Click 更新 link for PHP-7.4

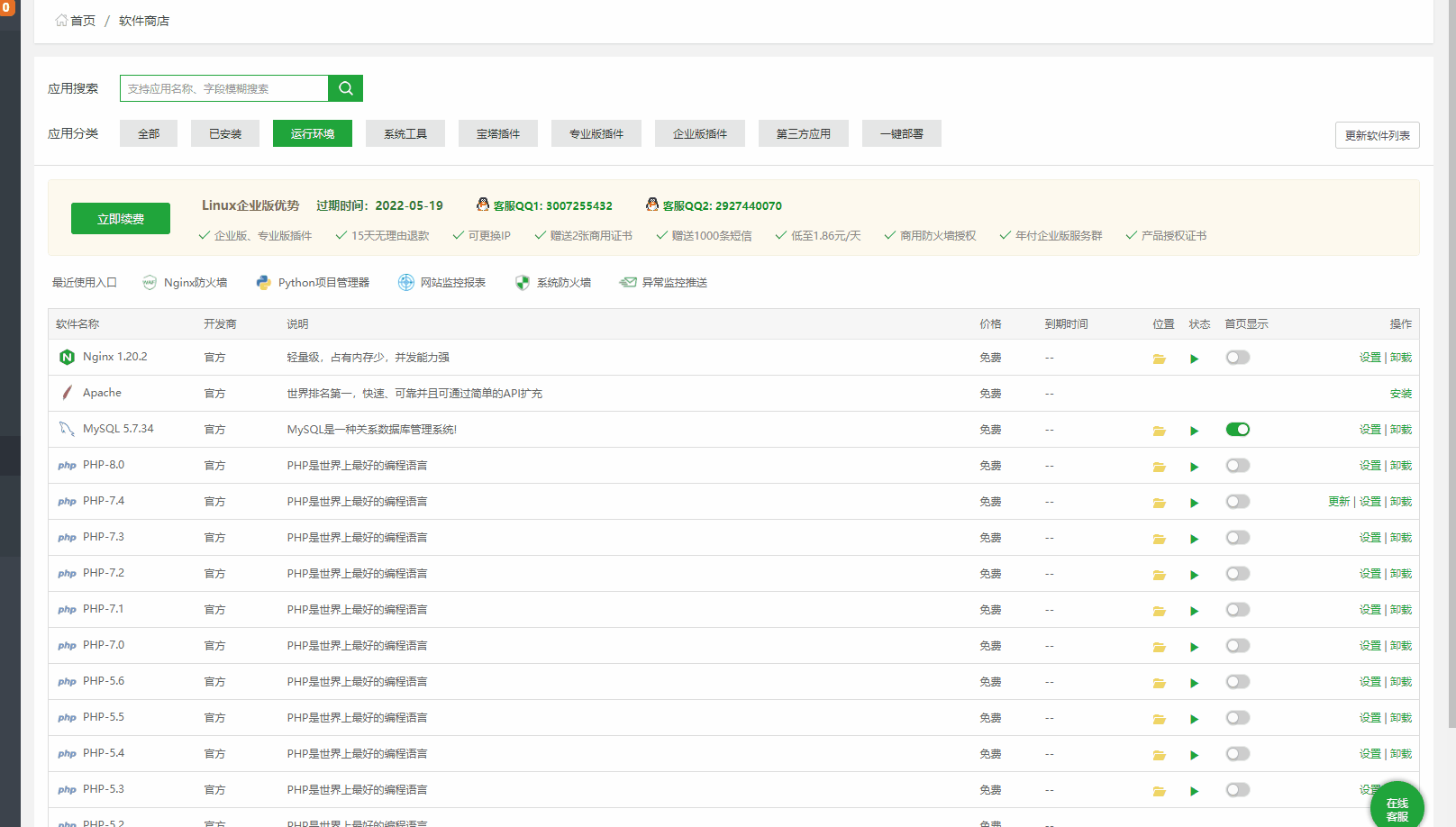tap(1339, 502)
